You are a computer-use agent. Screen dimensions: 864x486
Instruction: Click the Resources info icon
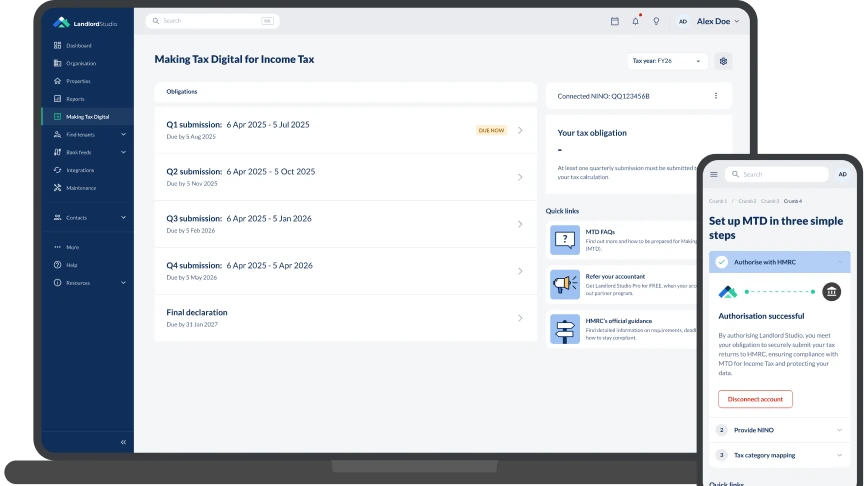pyautogui.click(x=57, y=283)
